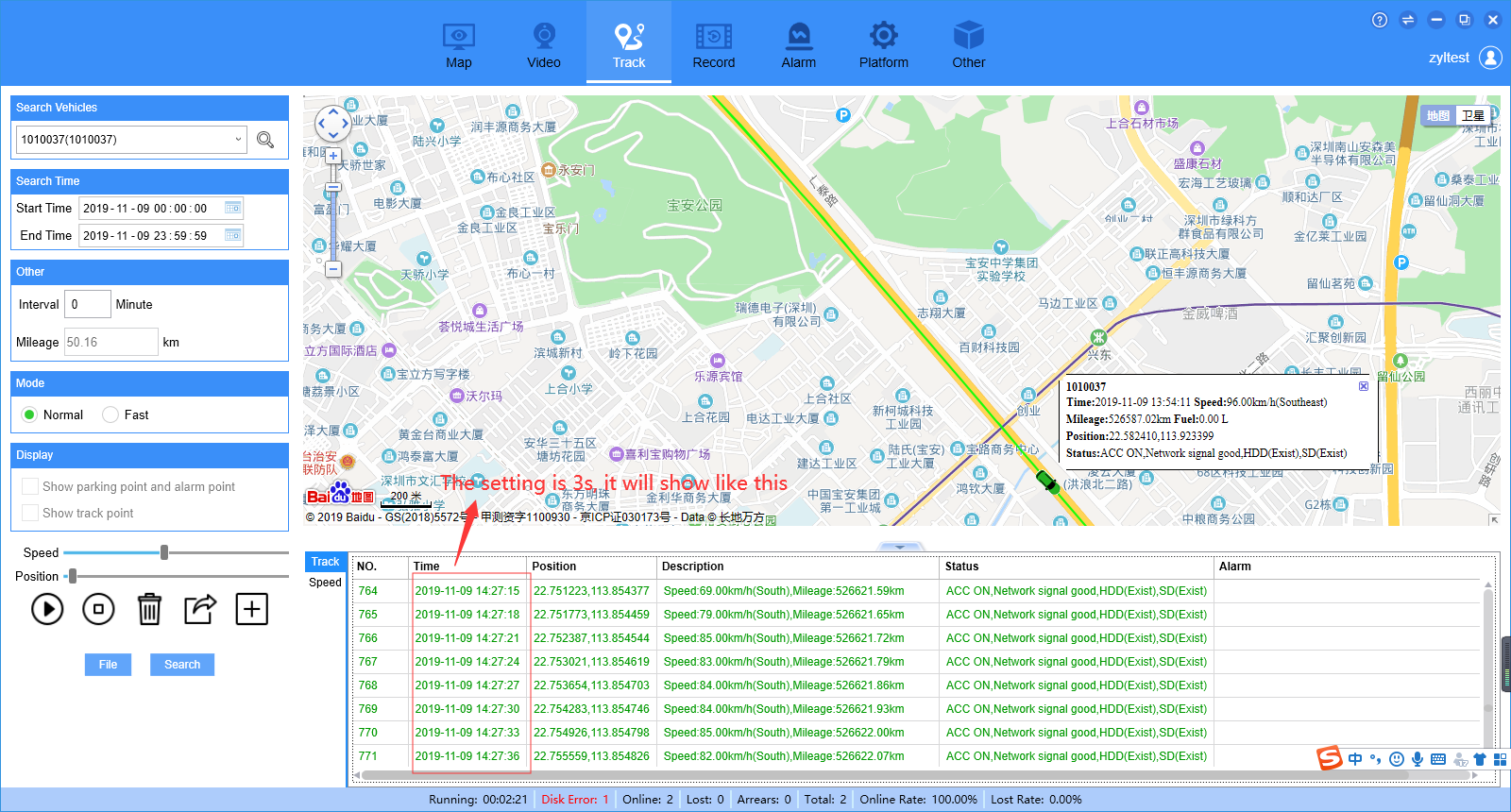
Task: Switch map to standard map view (地图)
Action: pos(1438,115)
